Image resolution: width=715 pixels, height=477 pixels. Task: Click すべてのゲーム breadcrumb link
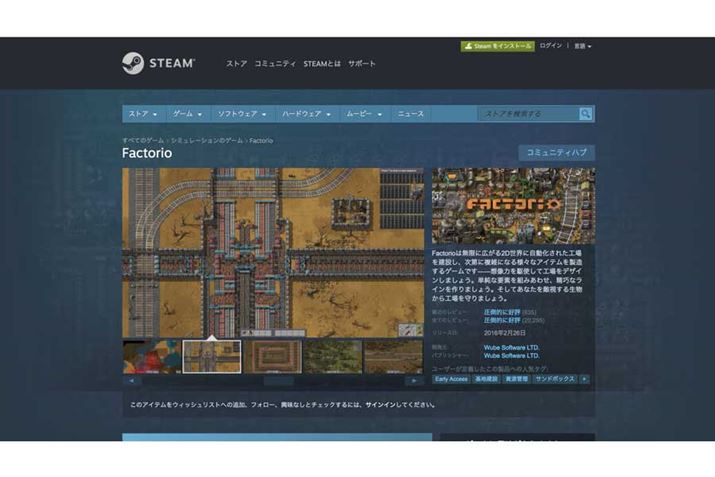143,140
